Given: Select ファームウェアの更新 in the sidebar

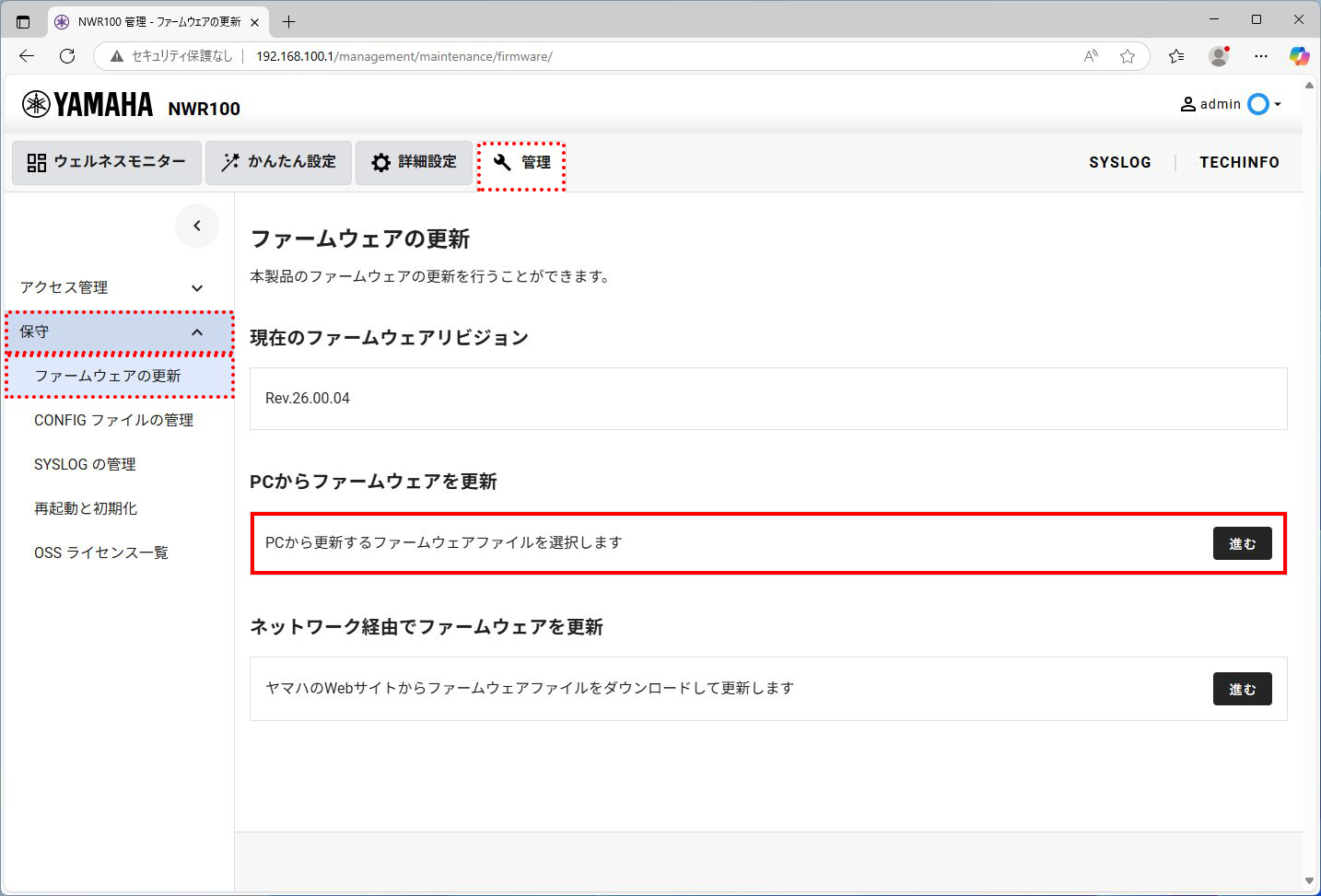Looking at the screenshot, I should click(107, 375).
